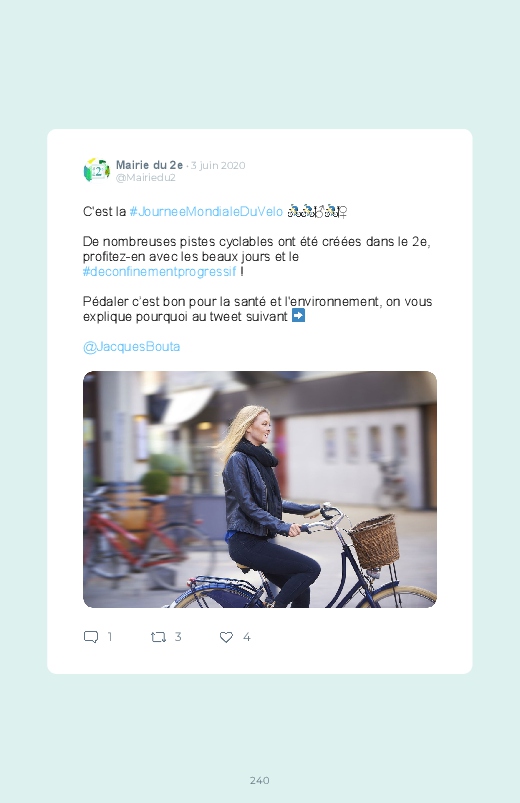520x803 pixels.
Task: Click the paragraph starting "De nombreuses pistes cyclables"
Action: point(257,256)
